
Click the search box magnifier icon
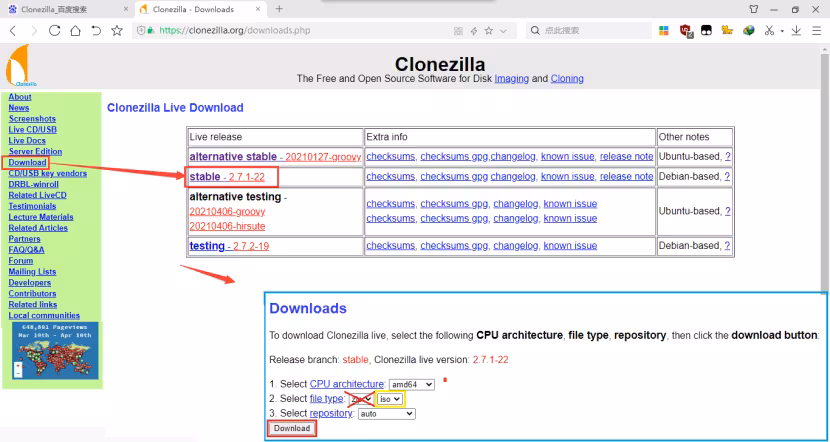535,31
